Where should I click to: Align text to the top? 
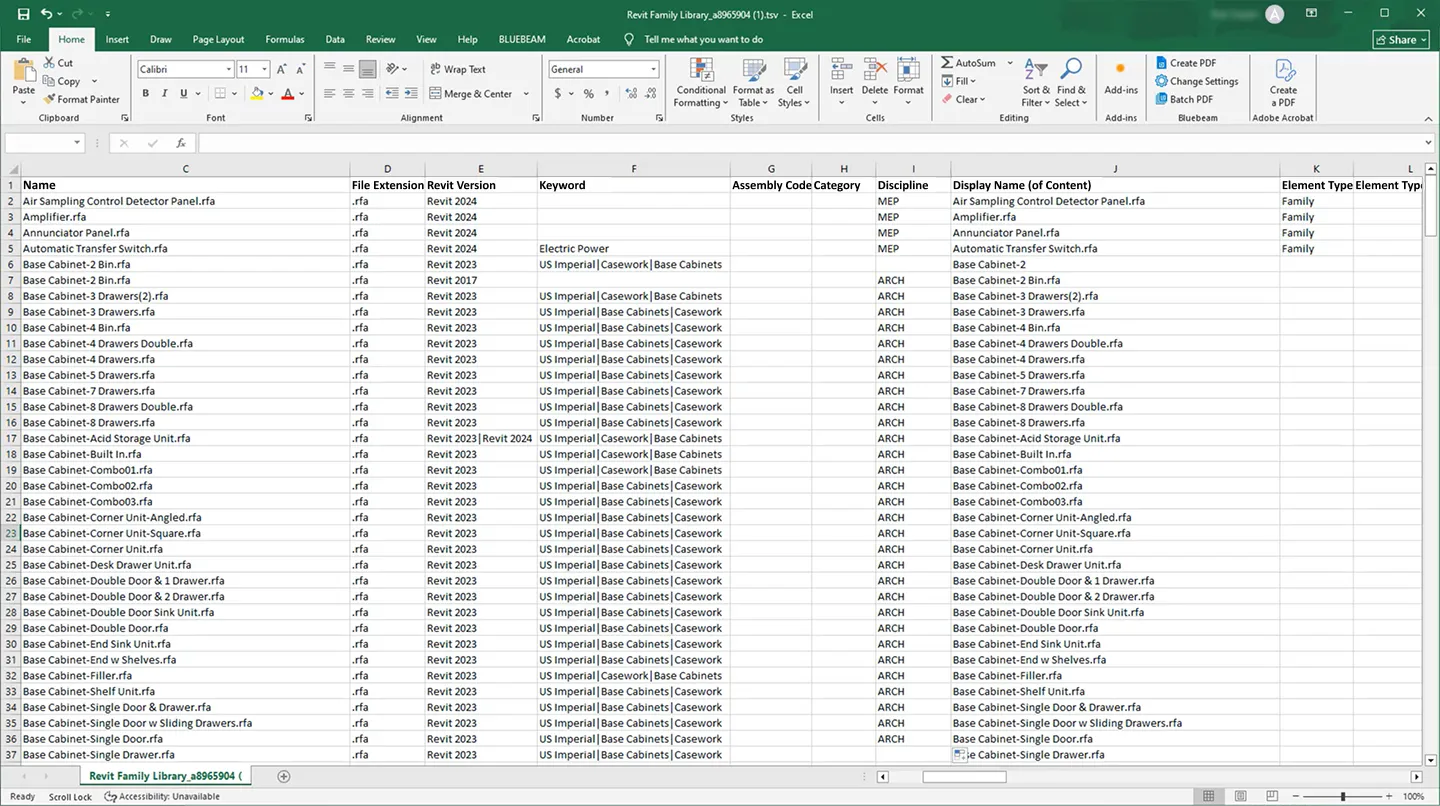point(330,69)
